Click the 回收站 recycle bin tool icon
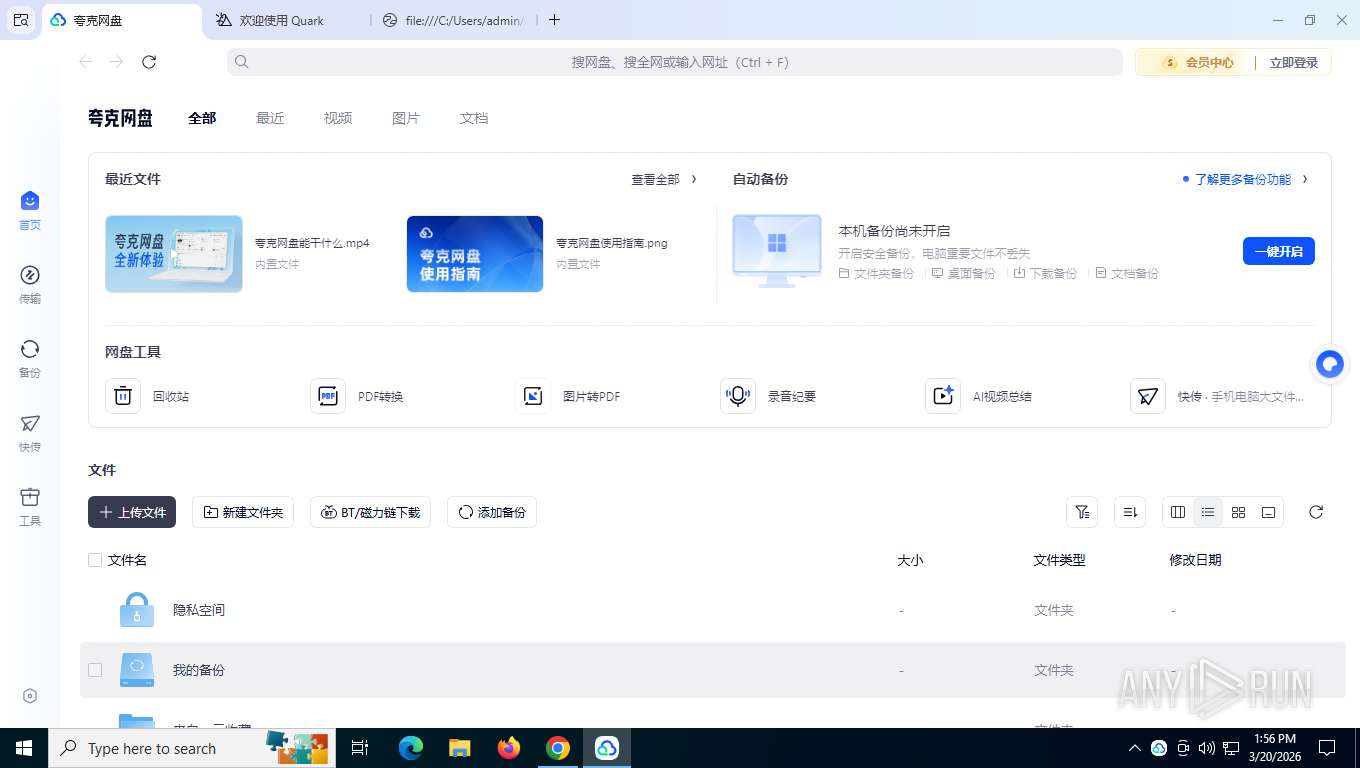 [x=123, y=396]
